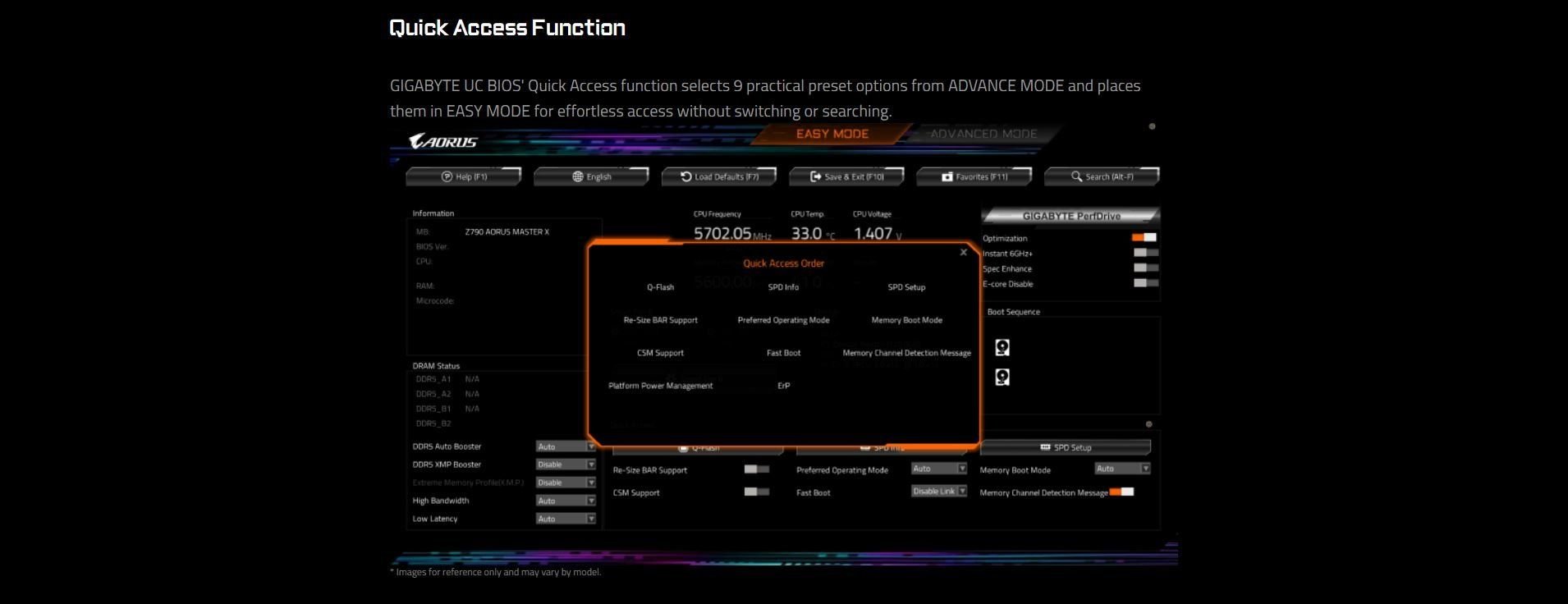Change the language with the English button
Screen dimensions: 1568x604
592,176
